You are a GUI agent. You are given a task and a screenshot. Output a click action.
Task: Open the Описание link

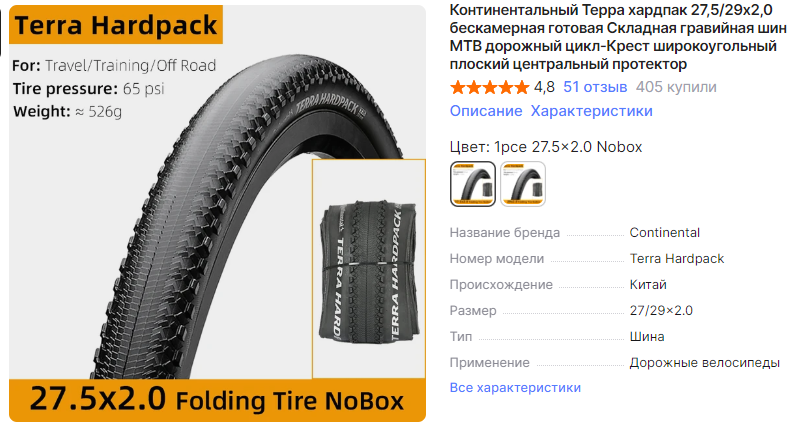click(x=486, y=111)
